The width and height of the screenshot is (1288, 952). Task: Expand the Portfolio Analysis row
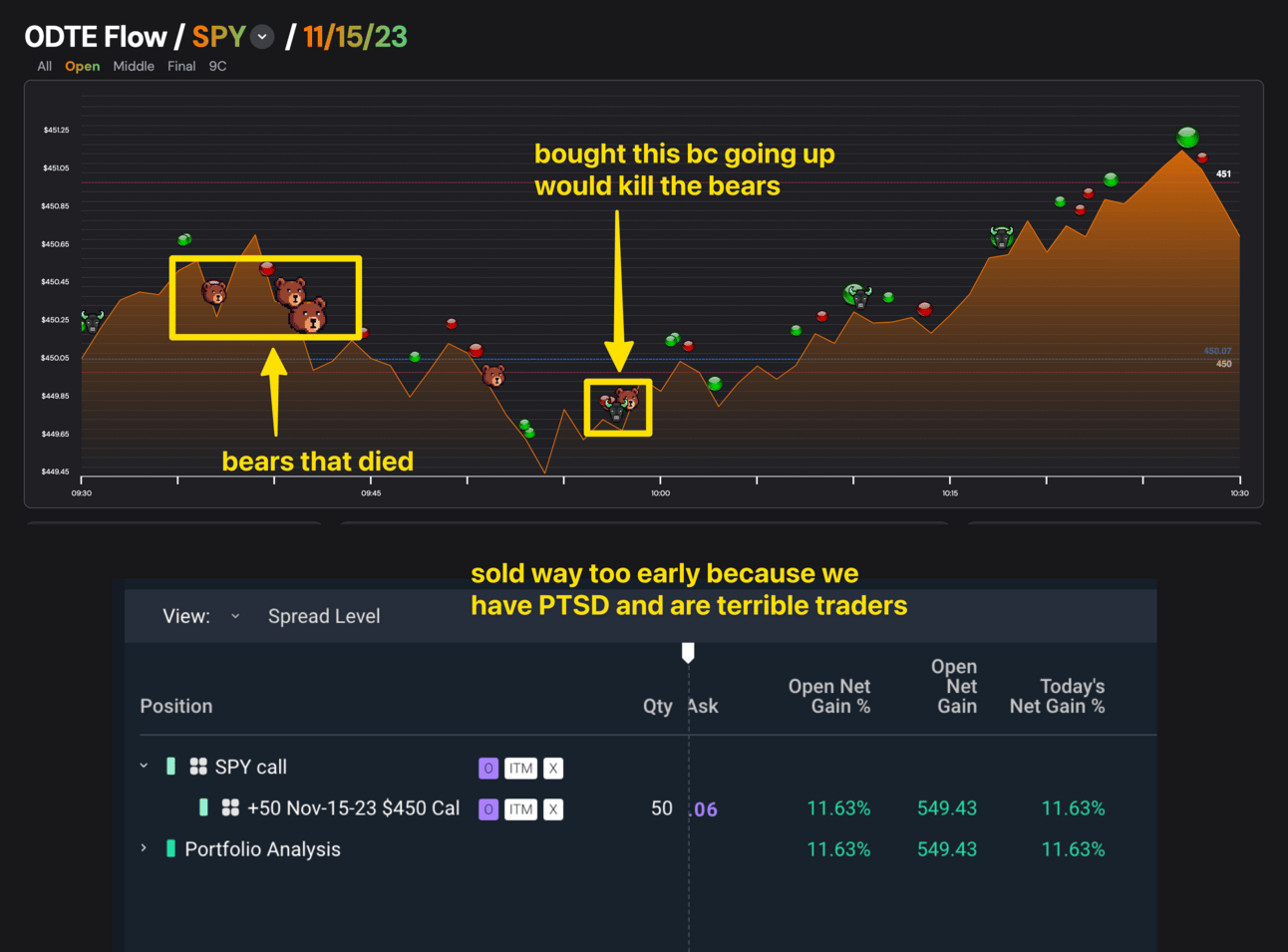144,848
